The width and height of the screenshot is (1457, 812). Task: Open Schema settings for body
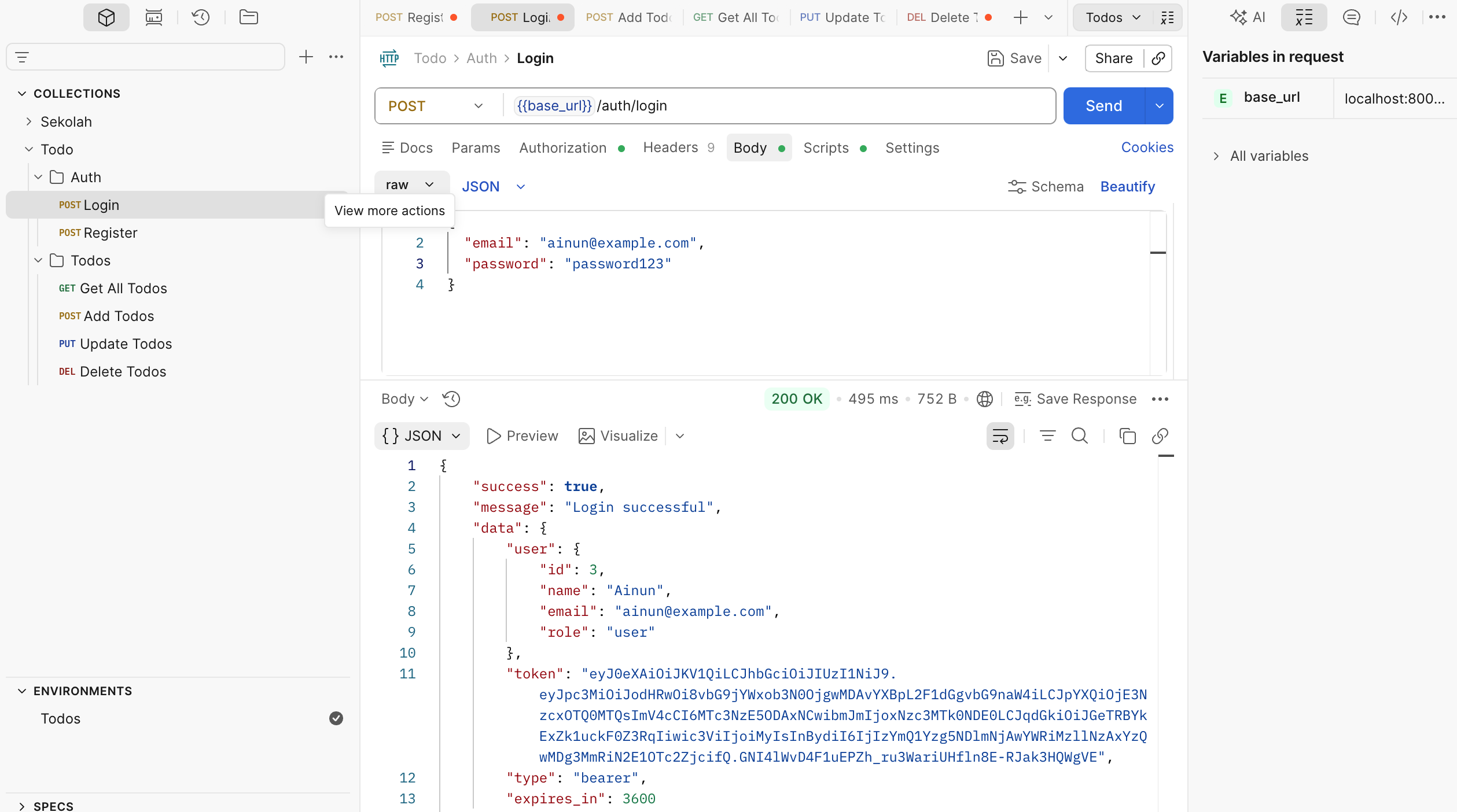tap(1046, 187)
